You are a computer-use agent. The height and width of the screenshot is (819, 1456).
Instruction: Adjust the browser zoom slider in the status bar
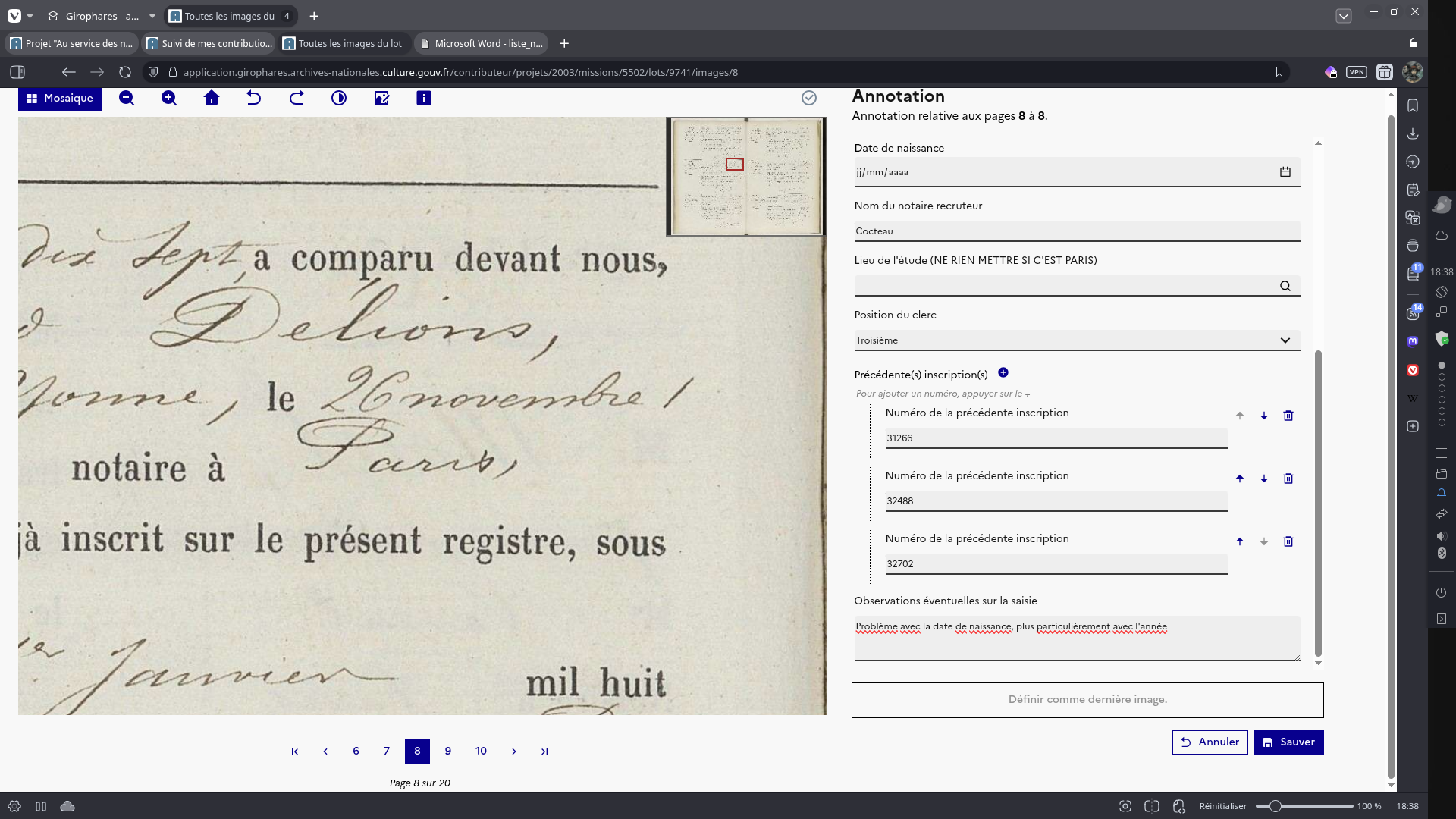[1276, 806]
